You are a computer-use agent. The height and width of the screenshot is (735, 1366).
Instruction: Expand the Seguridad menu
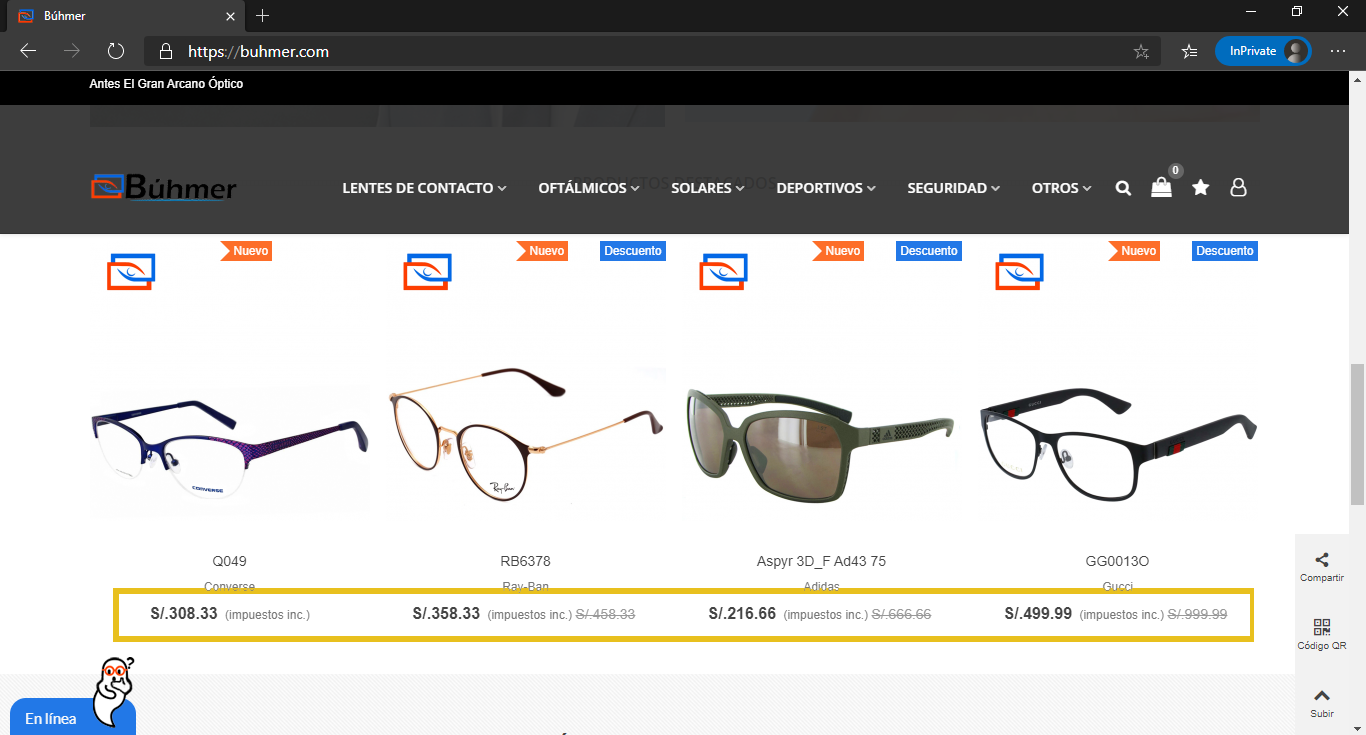point(953,188)
